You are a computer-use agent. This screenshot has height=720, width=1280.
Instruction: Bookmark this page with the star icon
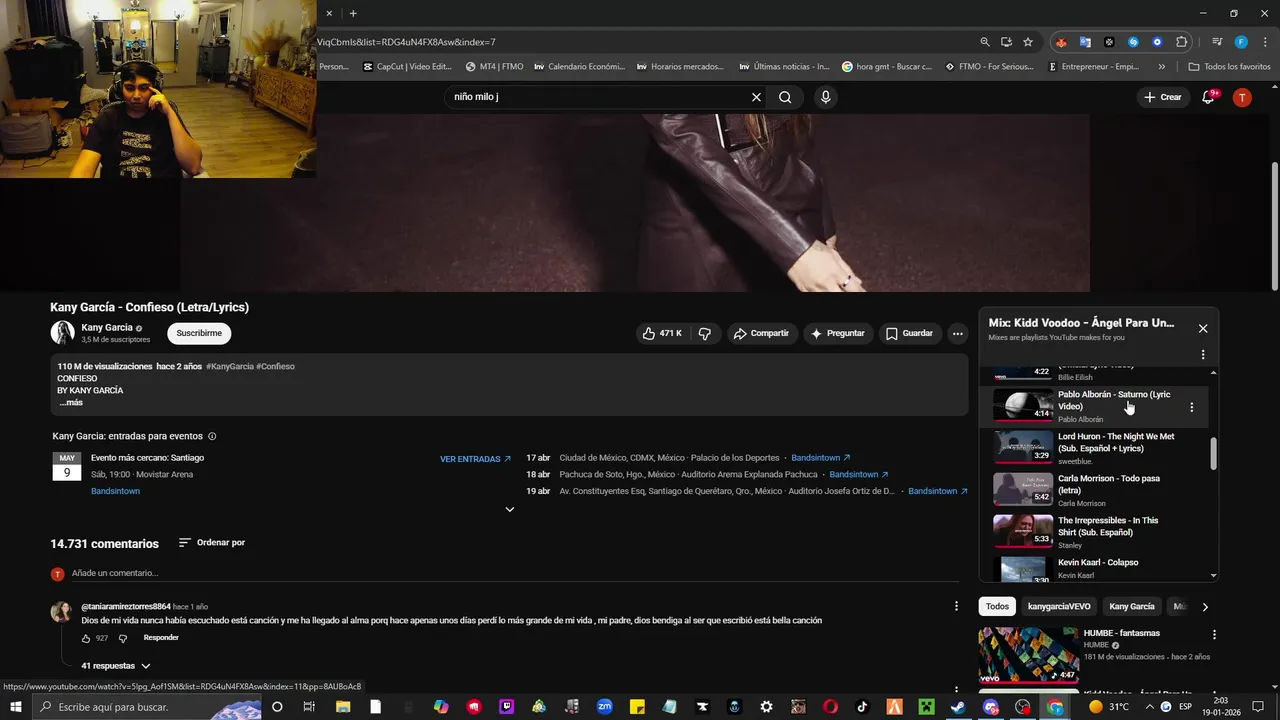pyautogui.click(x=1027, y=42)
